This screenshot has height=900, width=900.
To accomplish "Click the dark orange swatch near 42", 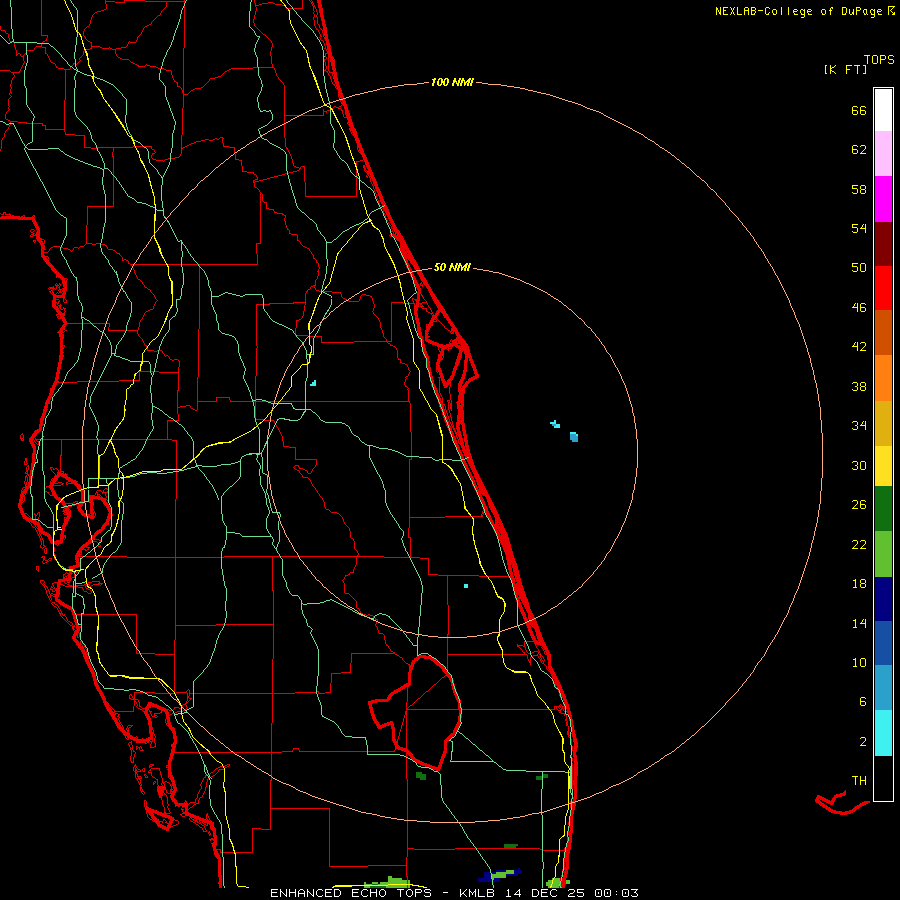I will 883,332.
